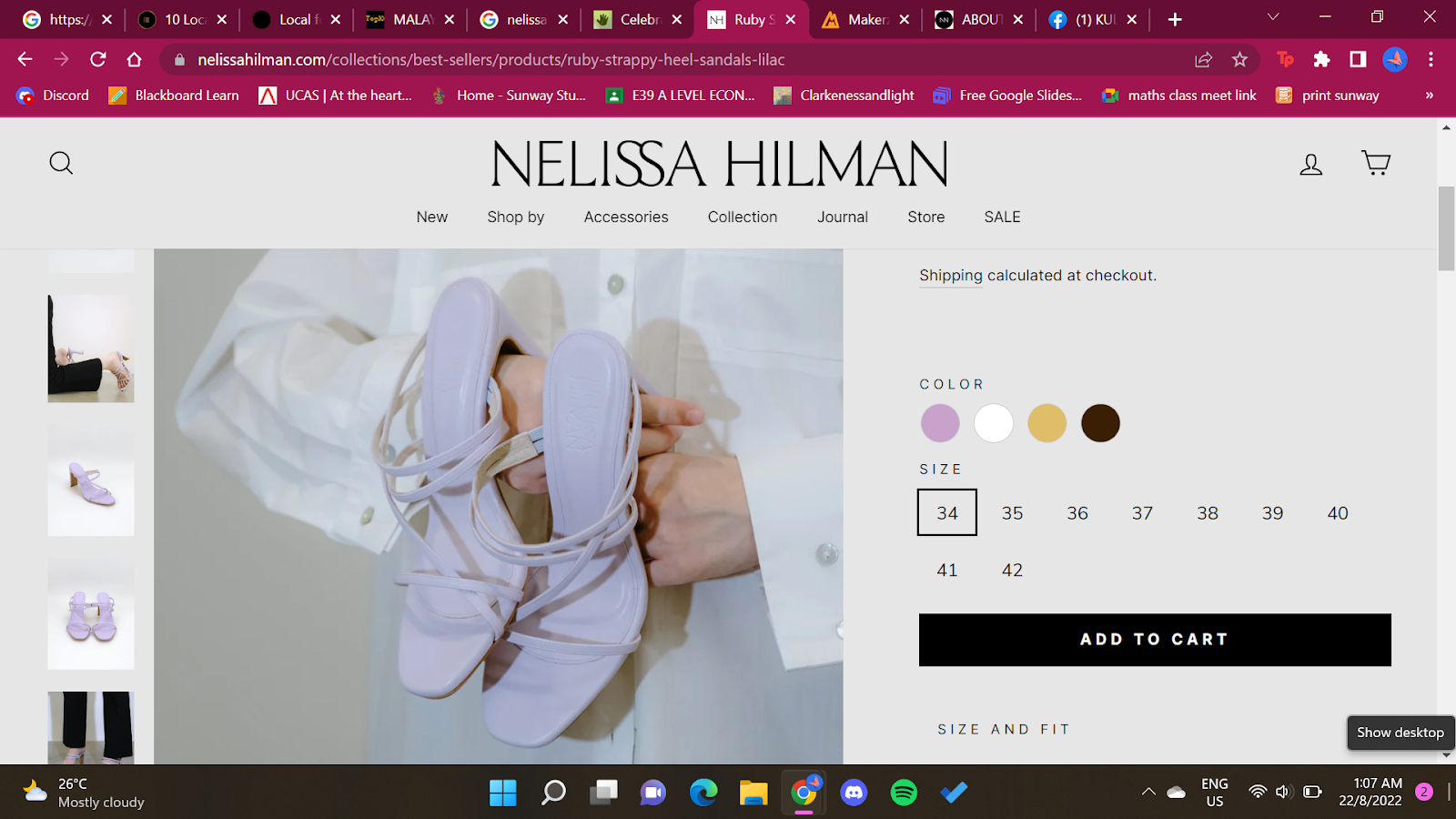Open the clock showing 1:07 AM

(x=1370, y=792)
